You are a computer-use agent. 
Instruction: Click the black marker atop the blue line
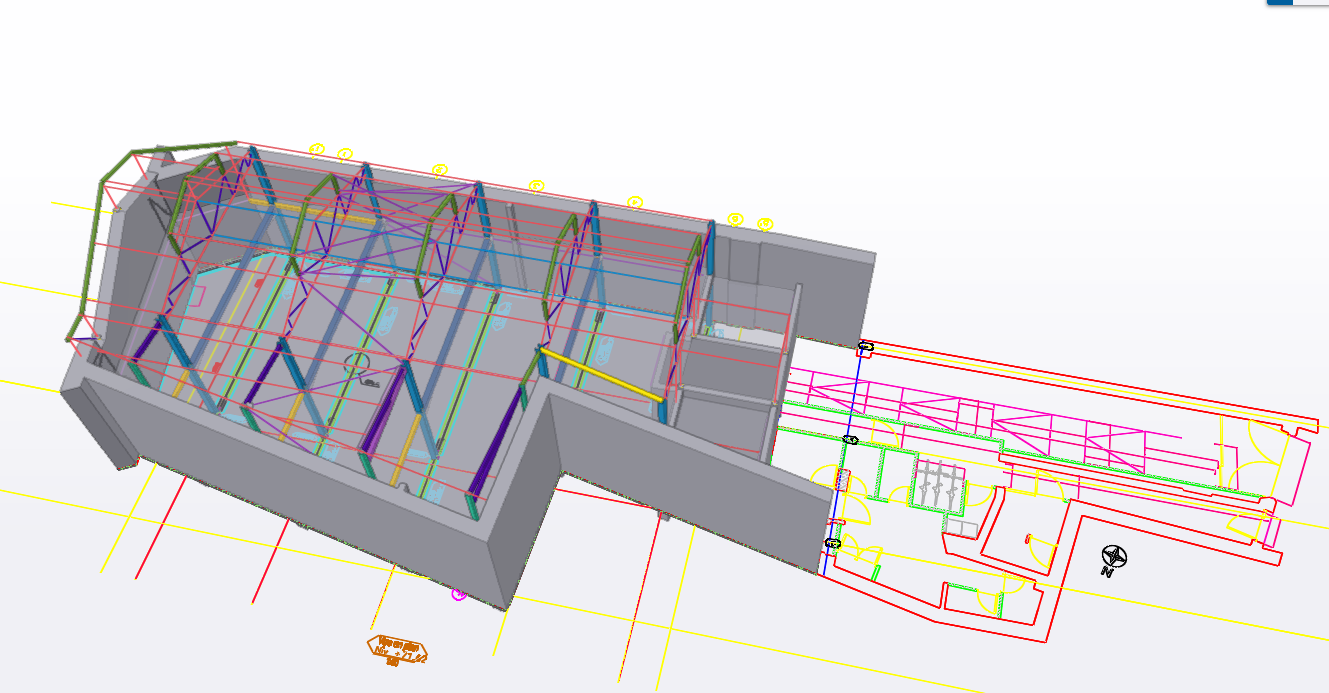tap(866, 347)
